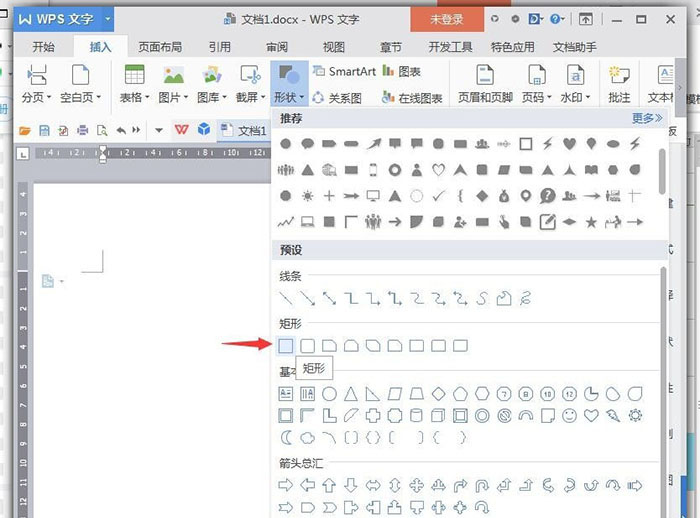The height and width of the screenshot is (518, 700).
Task: Pick the right arrow in 箭头总汇
Action: pyautogui.click(x=286, y=485)
